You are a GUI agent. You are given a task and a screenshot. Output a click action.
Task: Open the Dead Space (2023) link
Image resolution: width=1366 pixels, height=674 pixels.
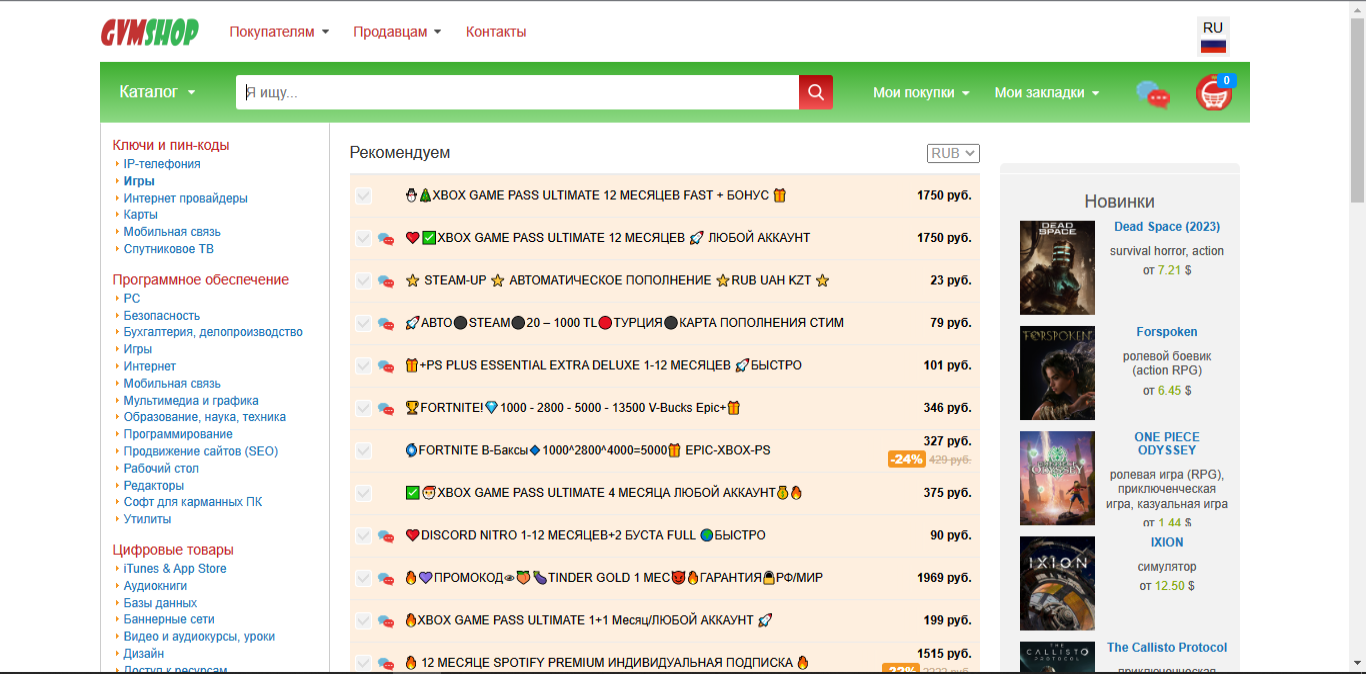(x=1167, y=227)
